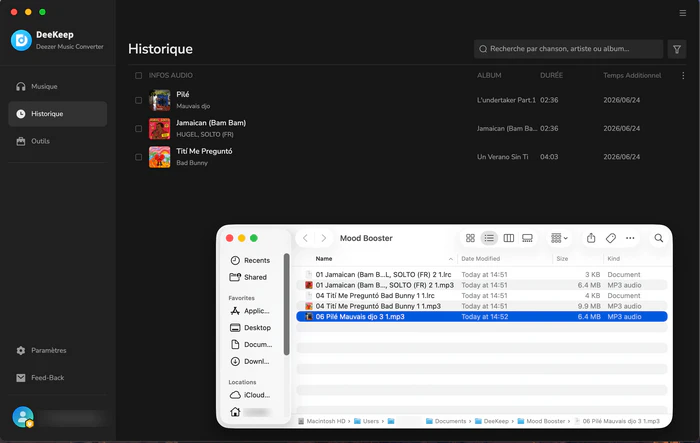Sort Finder files by Date Modified

click(x=480, y=259)
